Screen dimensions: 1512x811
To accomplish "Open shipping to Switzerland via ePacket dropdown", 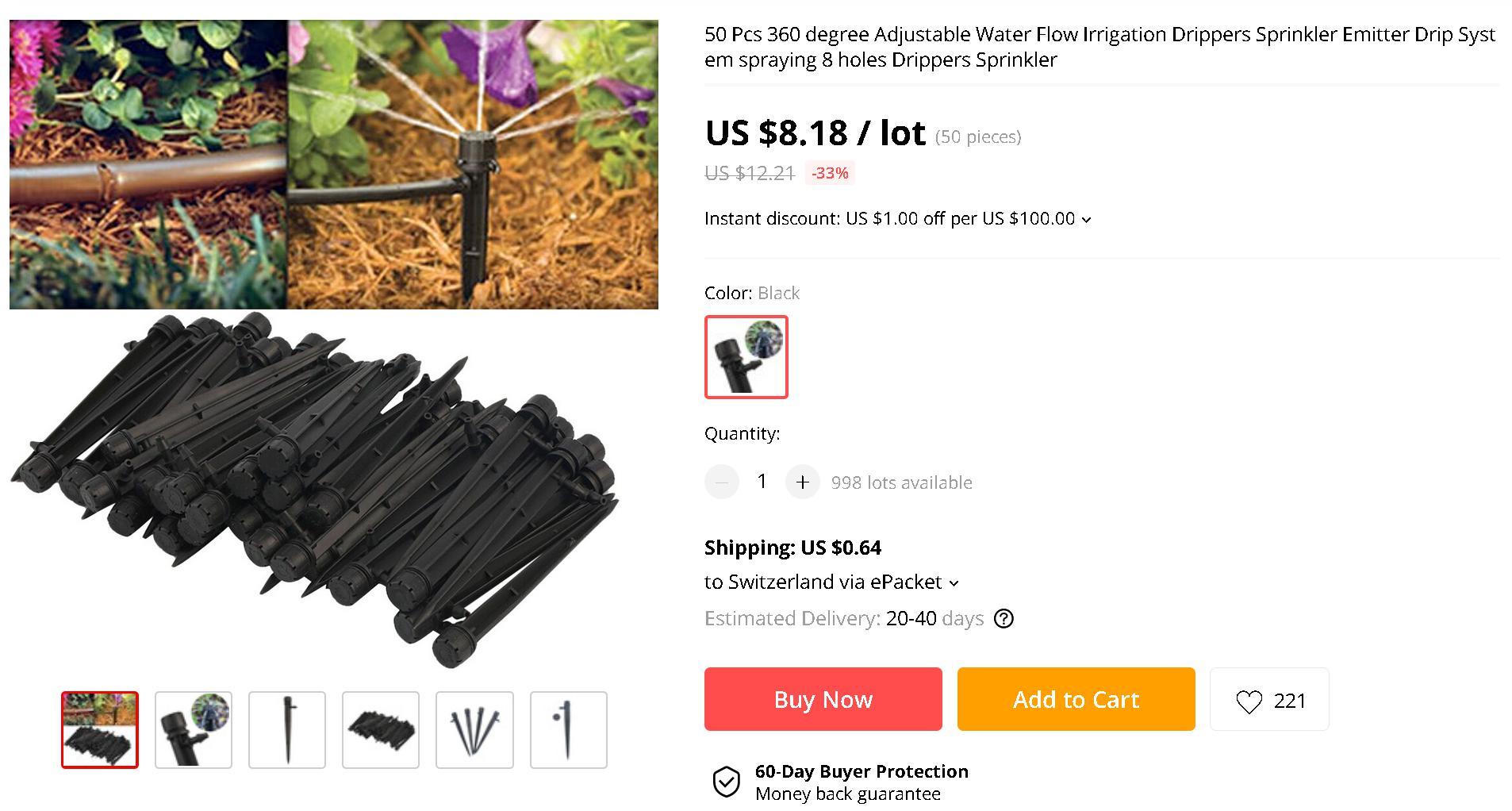I will pos(954,583).
